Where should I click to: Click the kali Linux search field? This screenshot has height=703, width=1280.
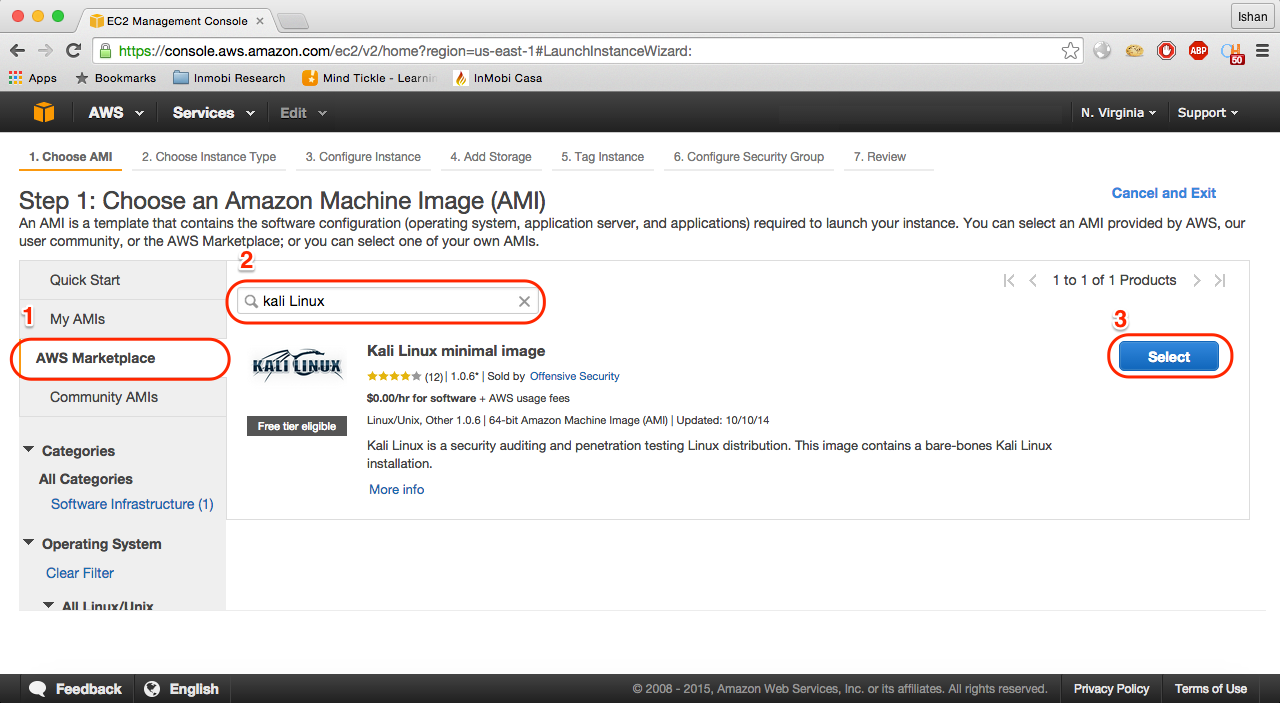[388, 301]
